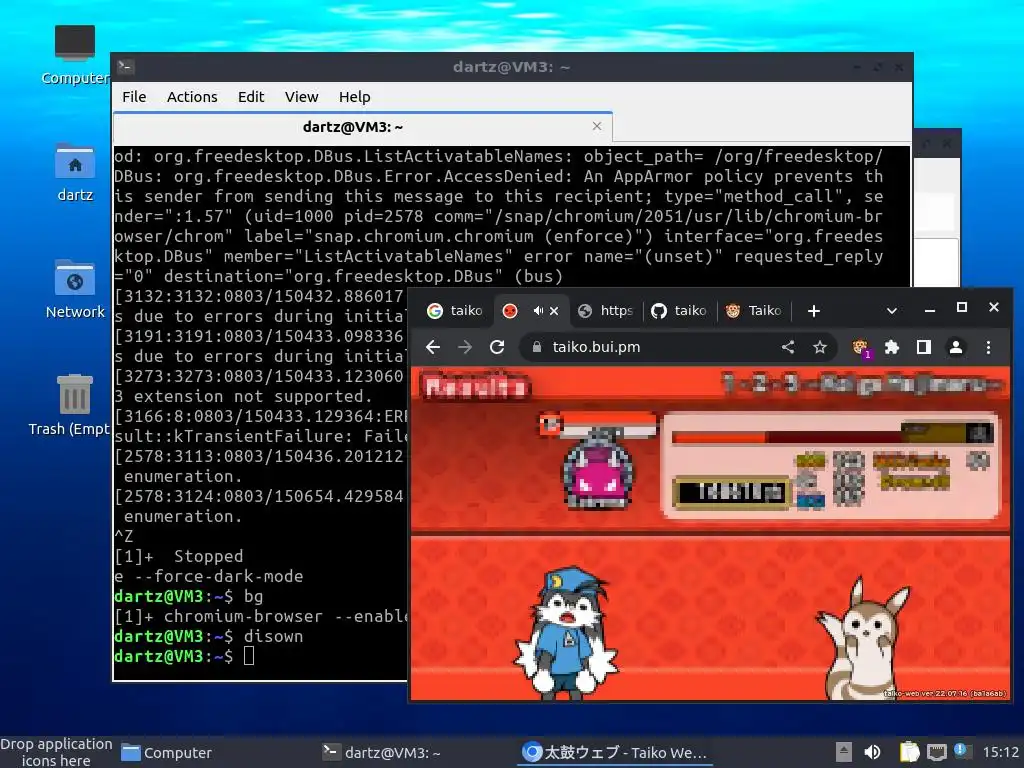Switch to dartz@VM3 terminal in taskbar
Viewport: 1024px width, 768px height.
[x=382, y=752]
